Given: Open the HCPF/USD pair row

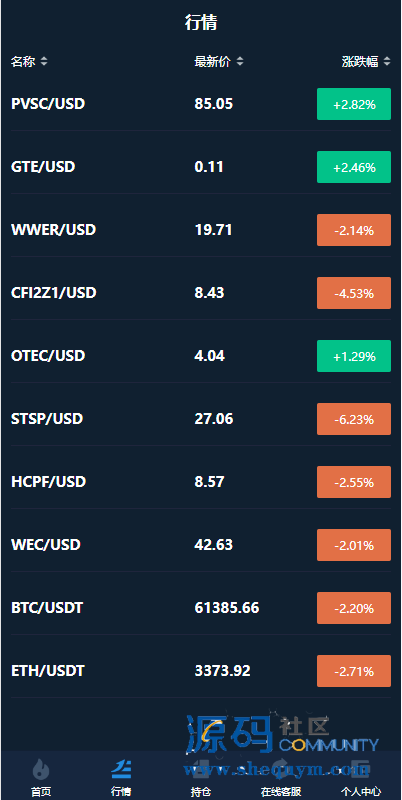Looking at the screenshot, I should click(201, 482).
